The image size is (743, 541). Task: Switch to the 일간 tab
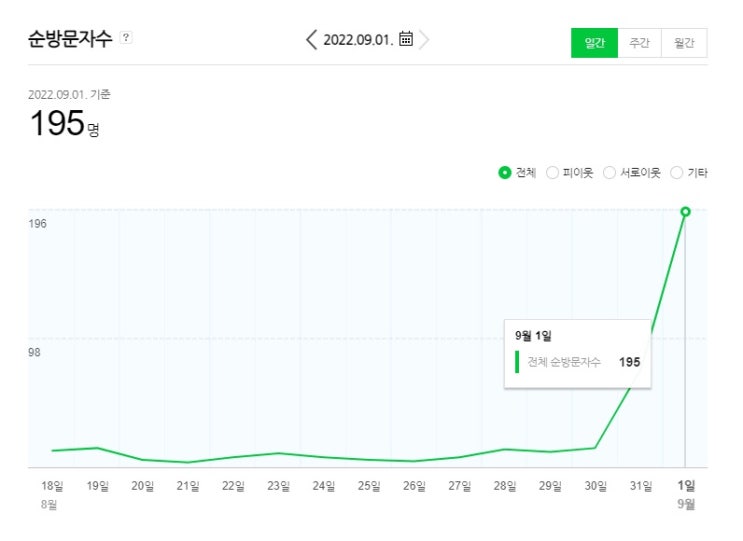594,43
